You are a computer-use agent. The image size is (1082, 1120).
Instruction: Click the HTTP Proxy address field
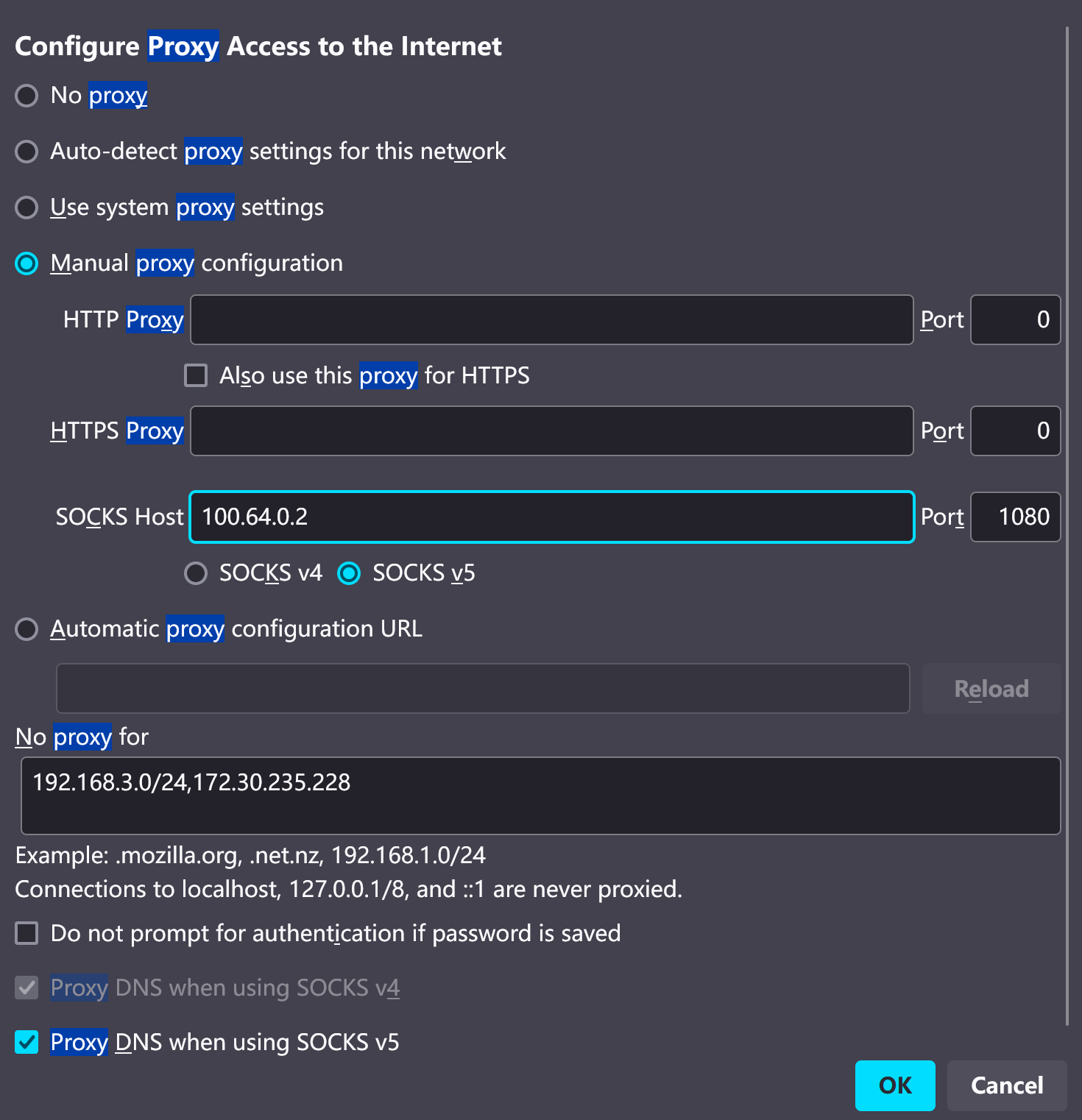tap(551, 320)
